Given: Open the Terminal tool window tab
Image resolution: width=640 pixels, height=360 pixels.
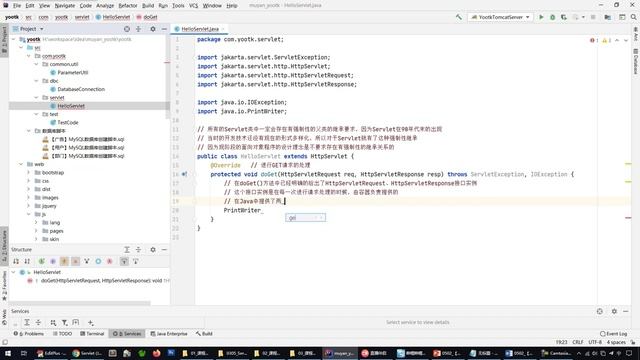Looking at the screenshot, I should tap(92, 333).
